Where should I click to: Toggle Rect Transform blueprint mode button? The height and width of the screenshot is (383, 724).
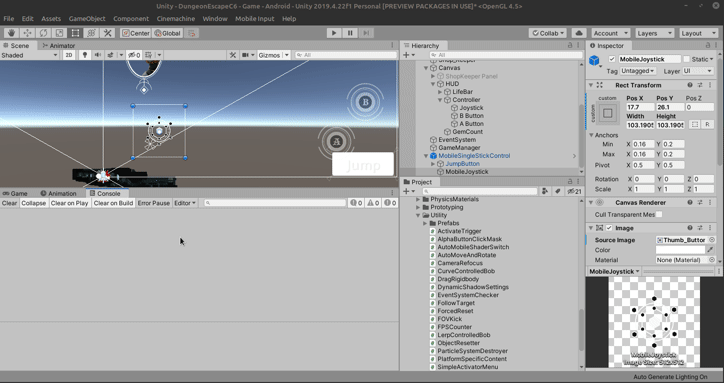coord(695,125)
